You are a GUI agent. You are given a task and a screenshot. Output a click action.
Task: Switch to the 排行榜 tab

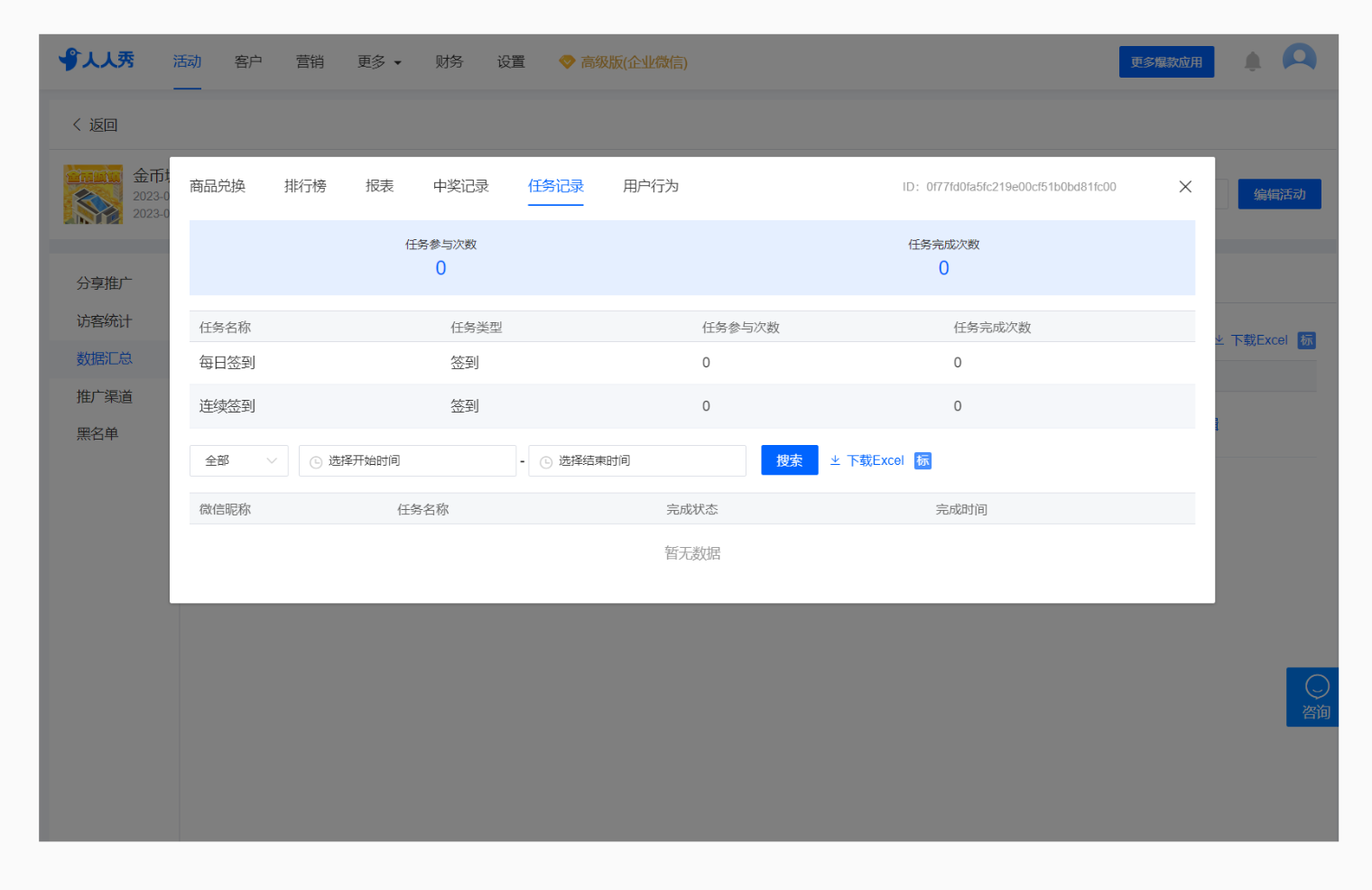tap(305, 186)
